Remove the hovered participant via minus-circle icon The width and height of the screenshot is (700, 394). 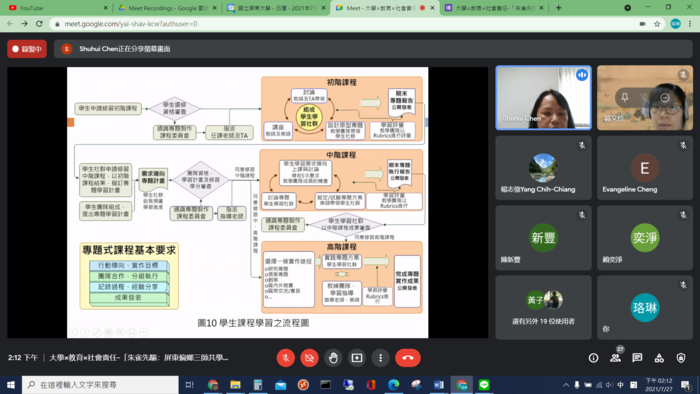(665, 97)
